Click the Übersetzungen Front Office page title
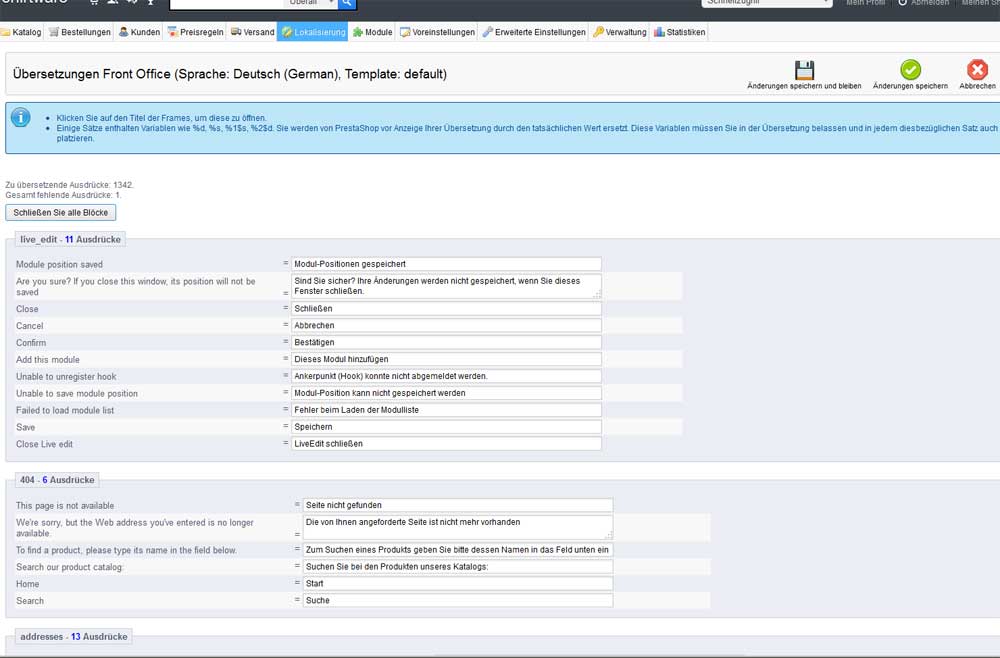Image resolution: width=1000 pixels, height=658 pixels. (230, 74)
